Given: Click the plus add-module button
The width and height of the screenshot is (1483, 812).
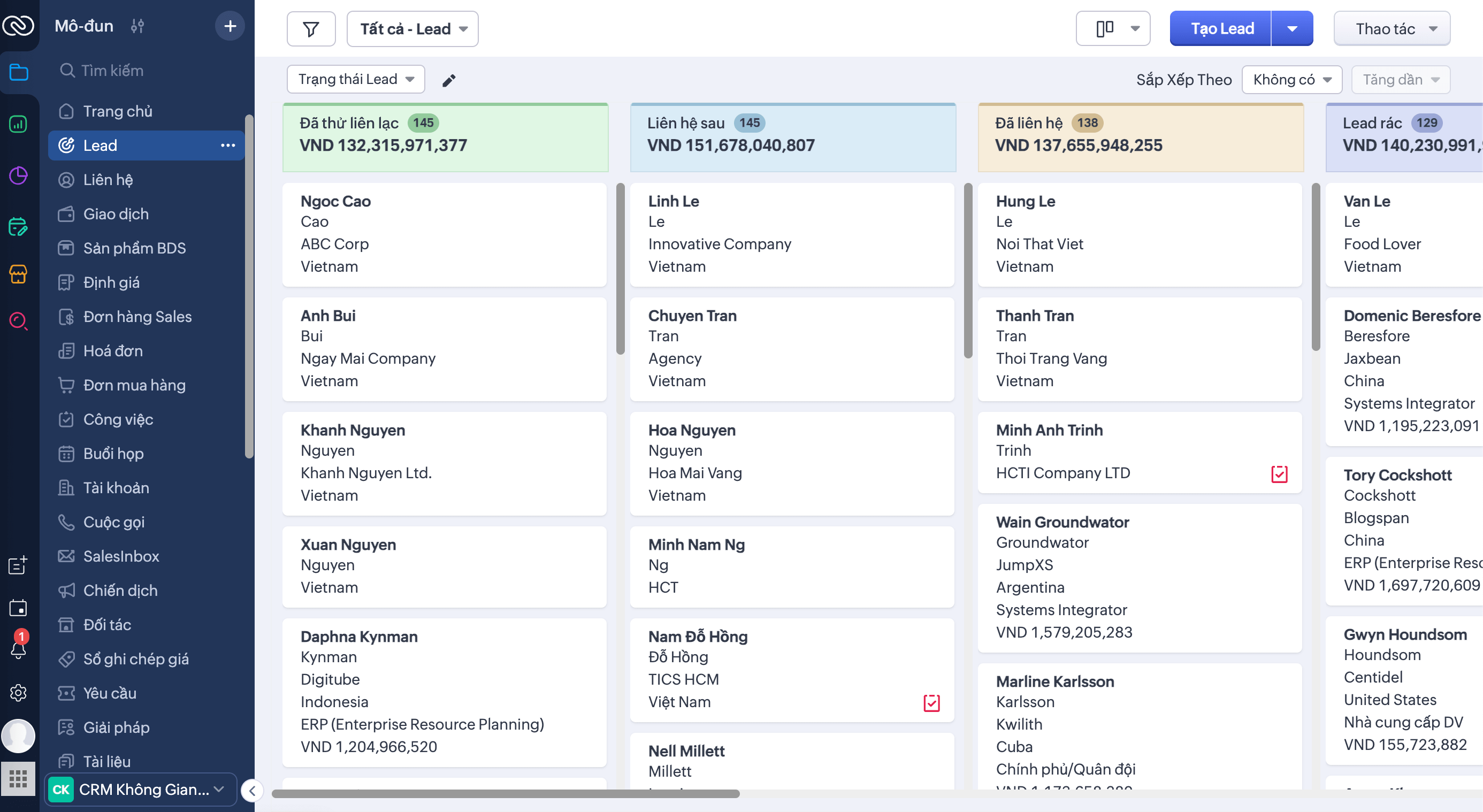Looking at the screenshot, I should coord(230,26).
